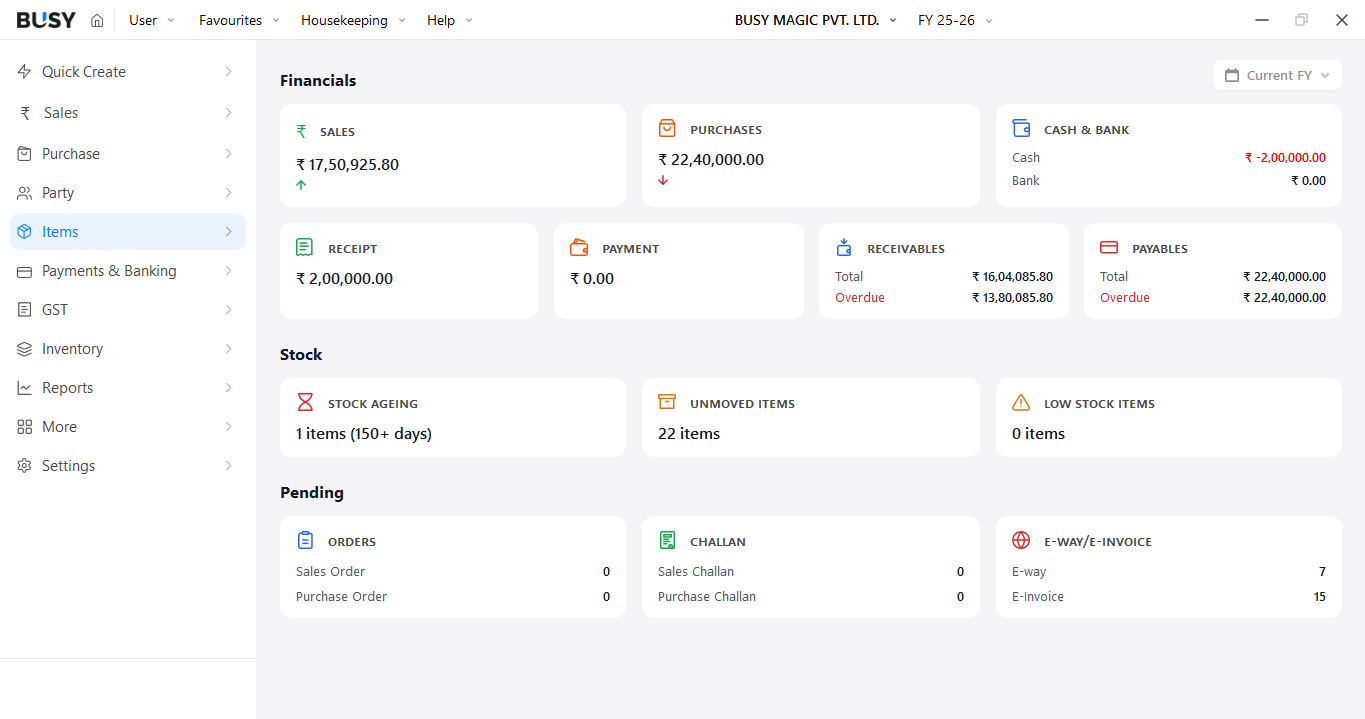Click the Receivables Overdue label
The height and width of the screenshot is (719, 1365).
tap(860, 298)
